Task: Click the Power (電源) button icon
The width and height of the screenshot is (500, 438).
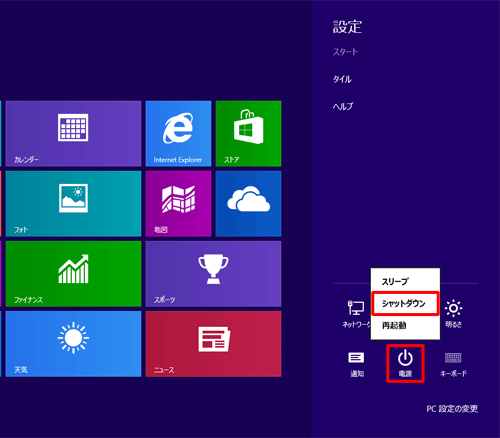Action: [405, 363]
